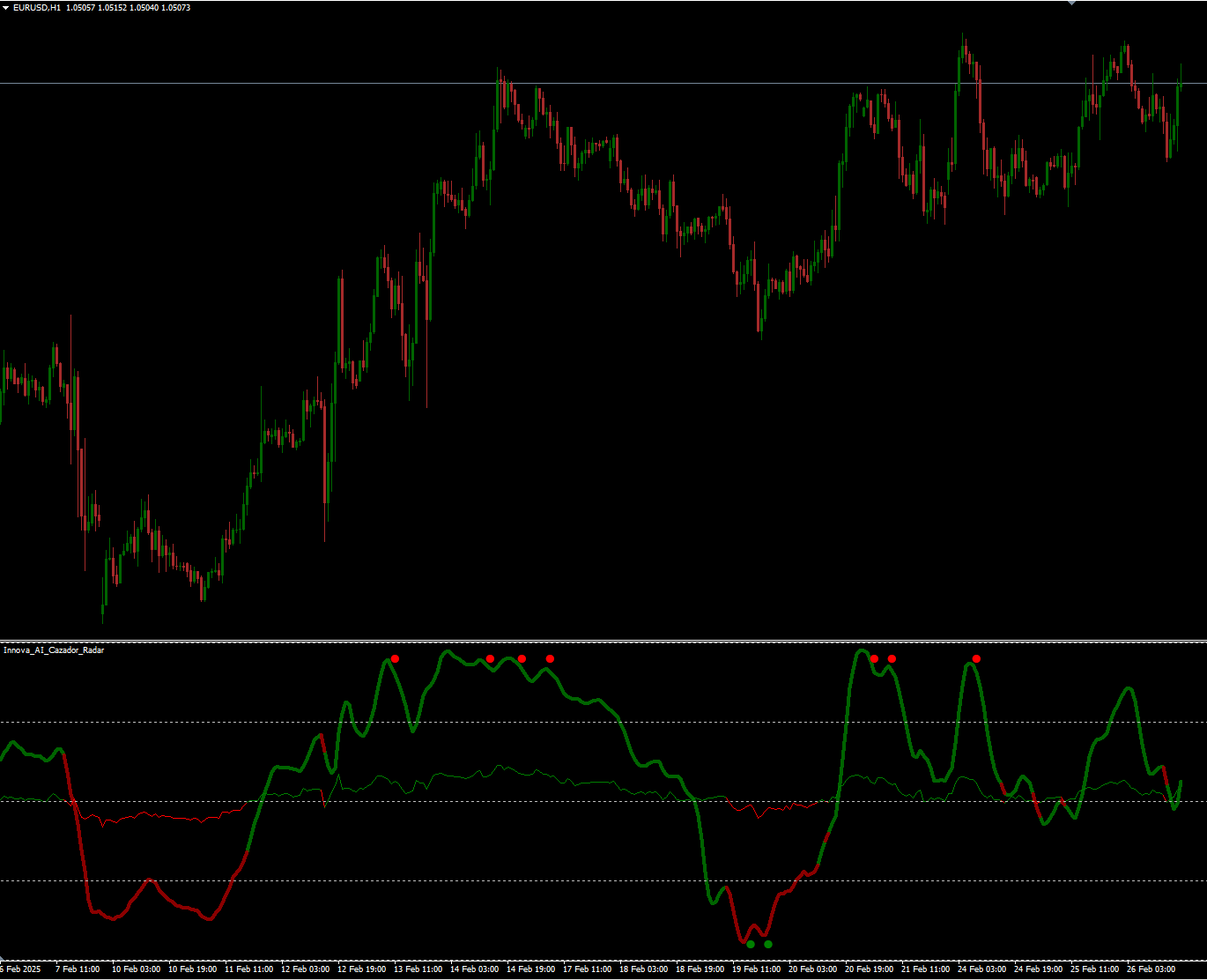Click the 26 Feb 03:00 time label
The width and height of the screenshot is (1207, 980).
coord(1151,969)
